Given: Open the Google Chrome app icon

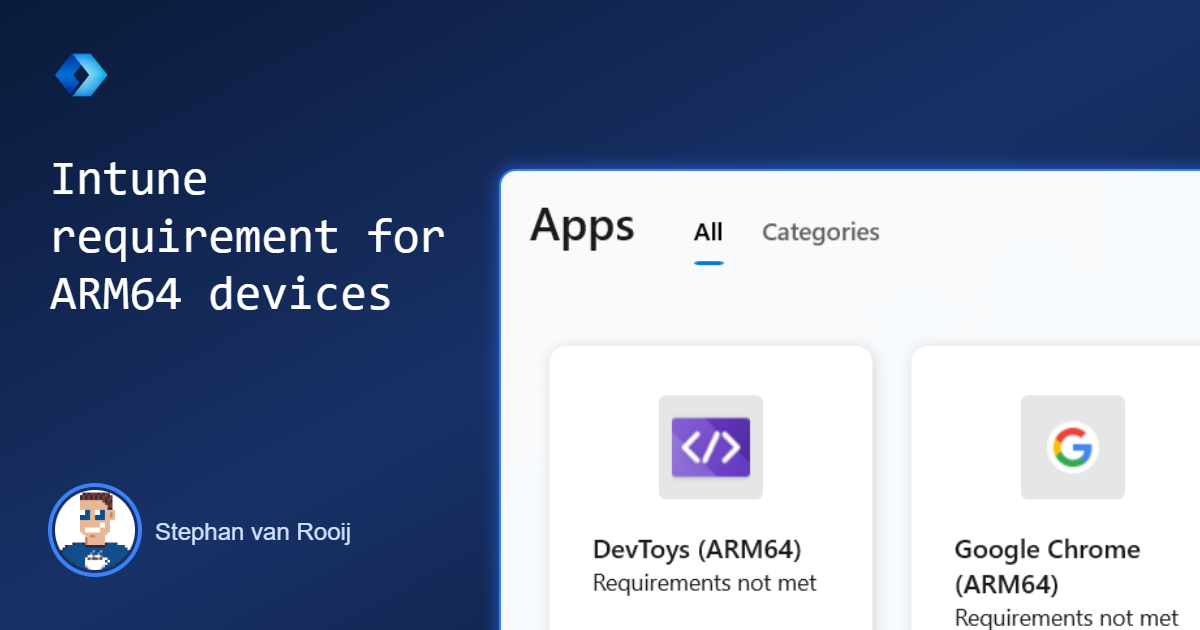Looking at the screenshot, I should point(1073,447).
